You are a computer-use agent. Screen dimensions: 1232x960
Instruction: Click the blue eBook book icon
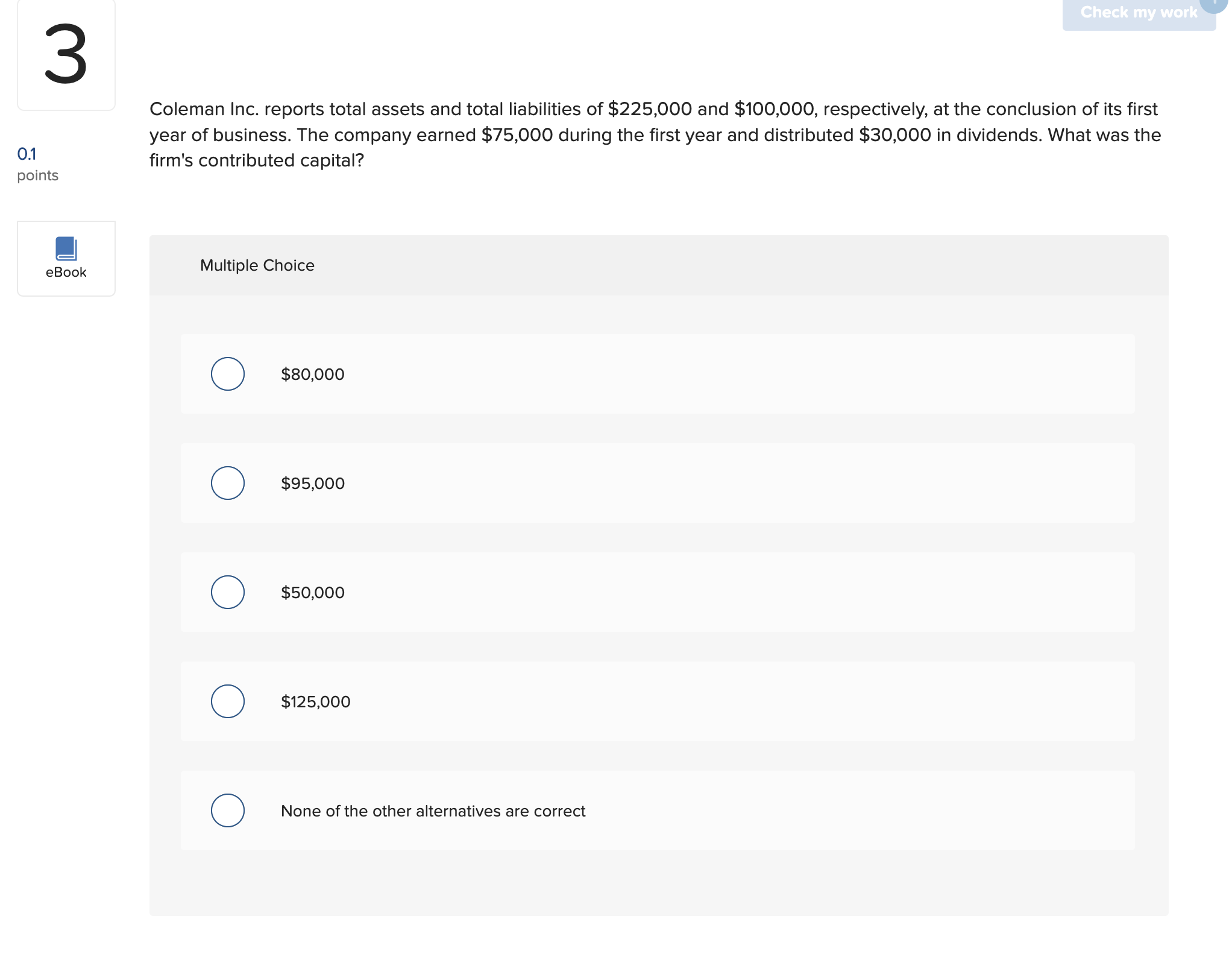(66, 249)
